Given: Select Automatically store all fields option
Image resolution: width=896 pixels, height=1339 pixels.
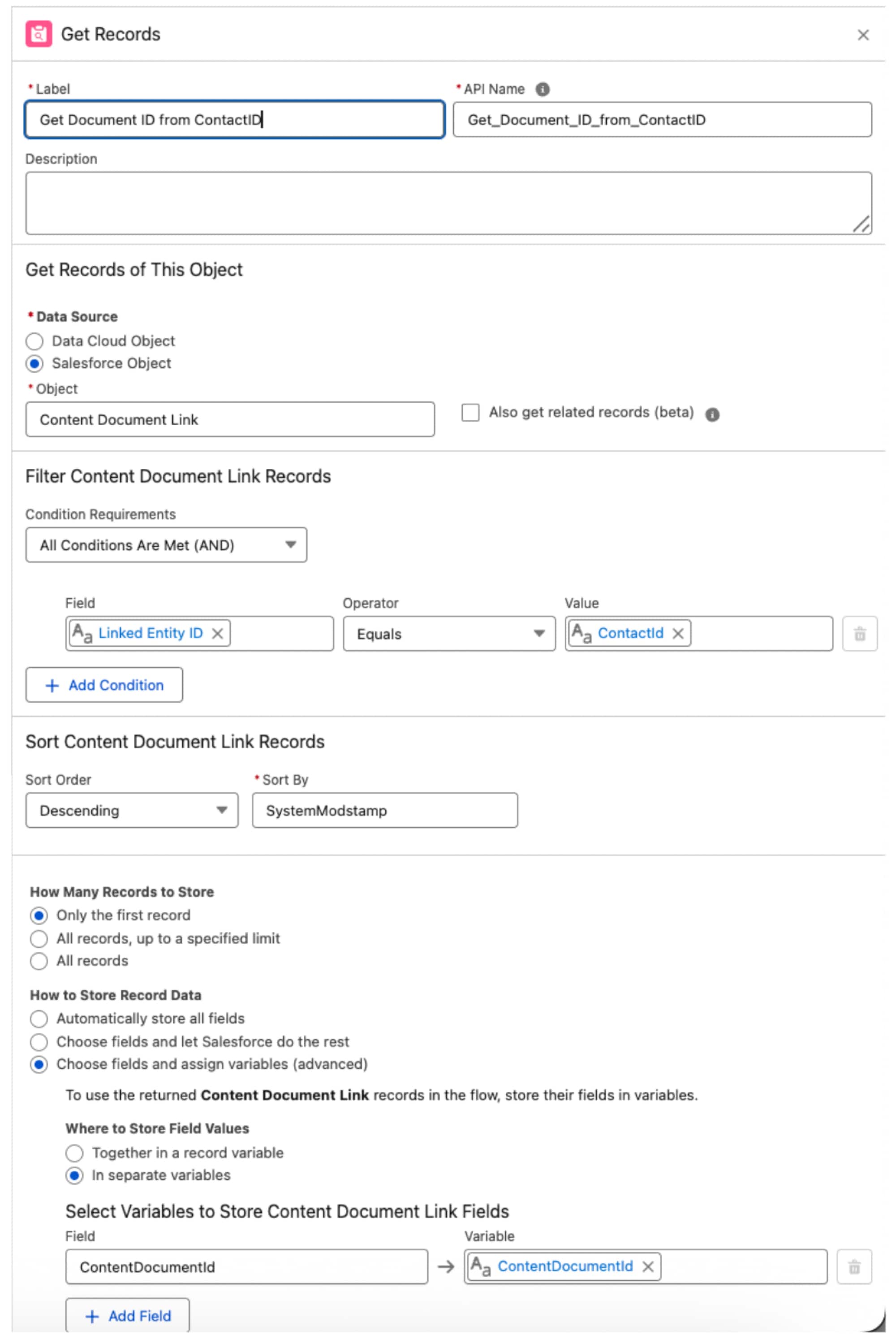Looking at the screenshot, I should pyautogui.click(x=39, y=1019).
